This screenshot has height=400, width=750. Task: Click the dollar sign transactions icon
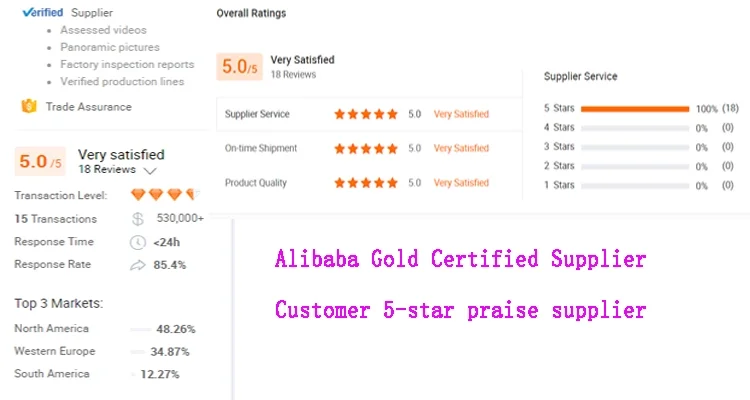137,219
